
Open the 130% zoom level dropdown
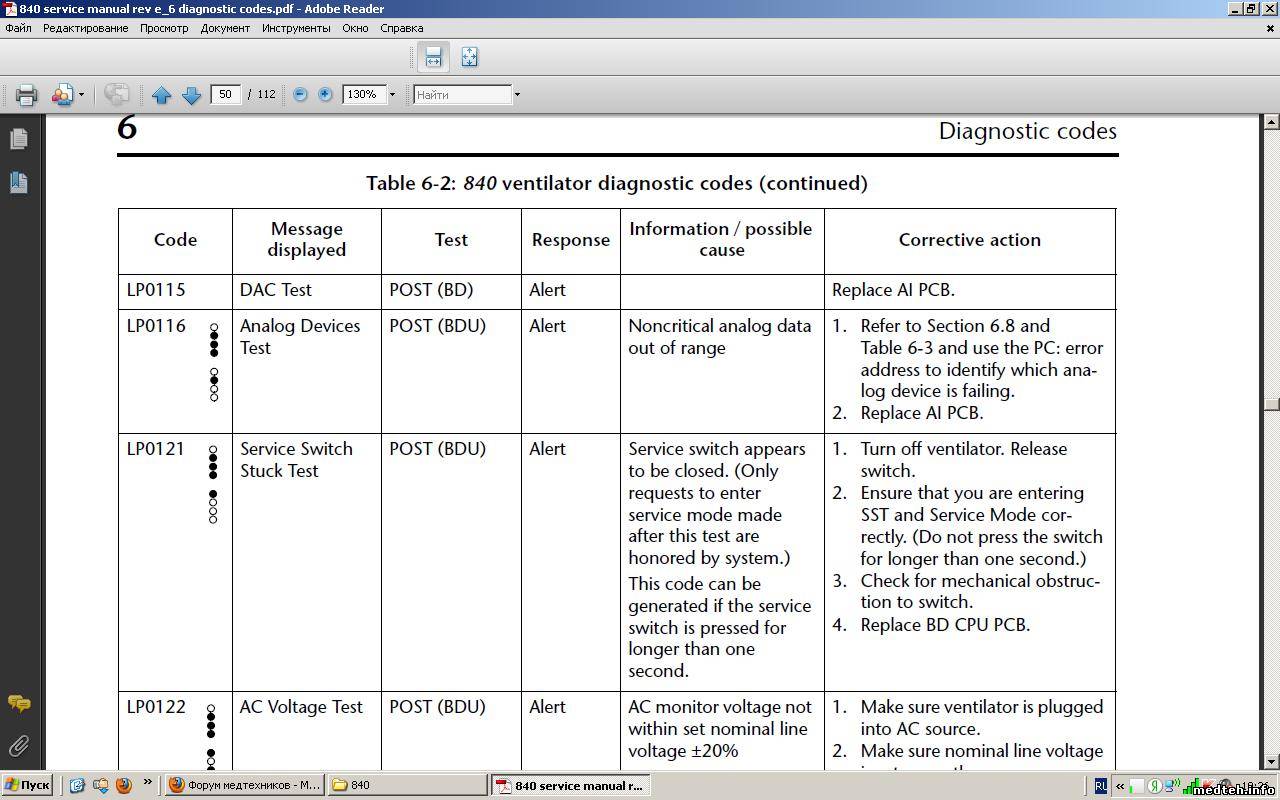click(x=392, y=95)
